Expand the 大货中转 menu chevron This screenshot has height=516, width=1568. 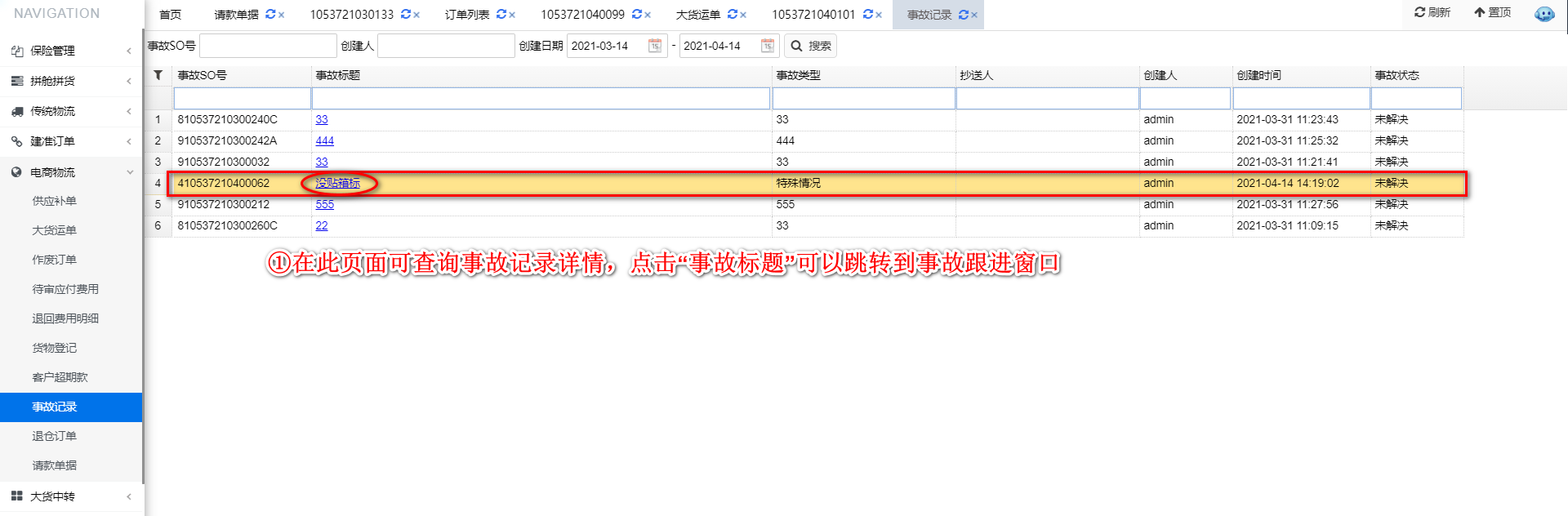(129, 496)
